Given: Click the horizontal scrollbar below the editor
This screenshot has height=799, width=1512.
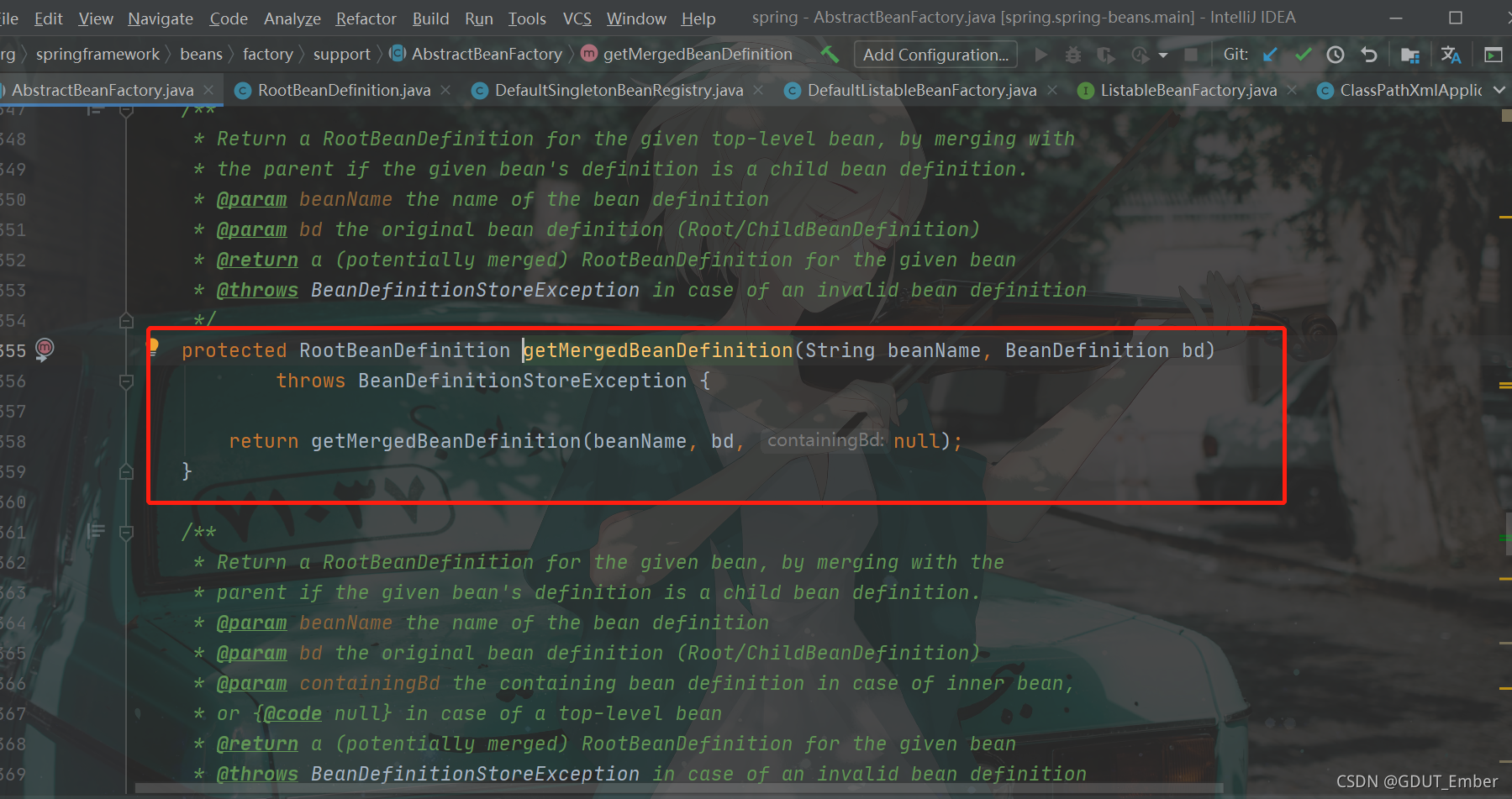Looking at the screenshot, I should [x=679, y=788].
